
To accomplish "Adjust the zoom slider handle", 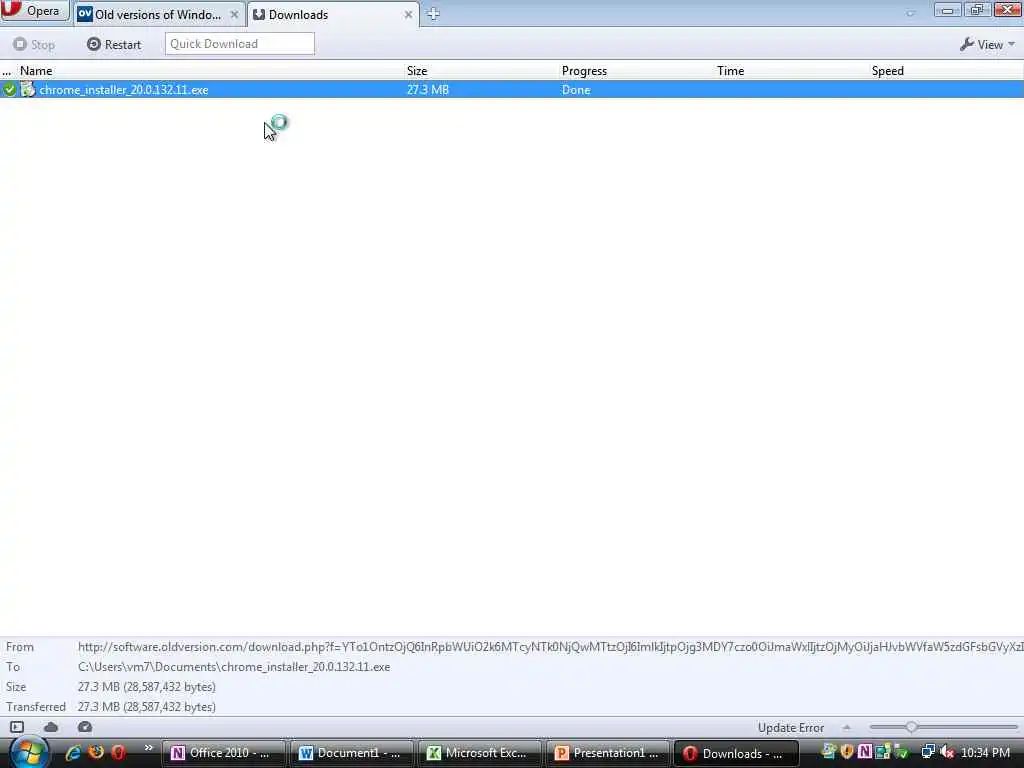I will coord(911,727).
